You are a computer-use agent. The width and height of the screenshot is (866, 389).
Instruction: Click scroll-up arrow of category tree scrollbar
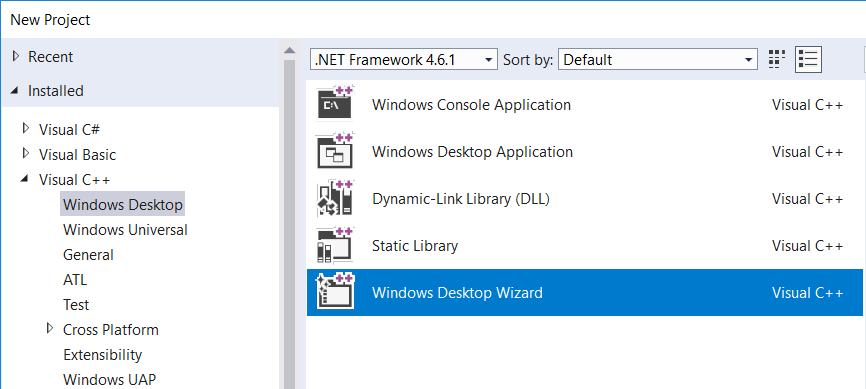coord(290,51)
